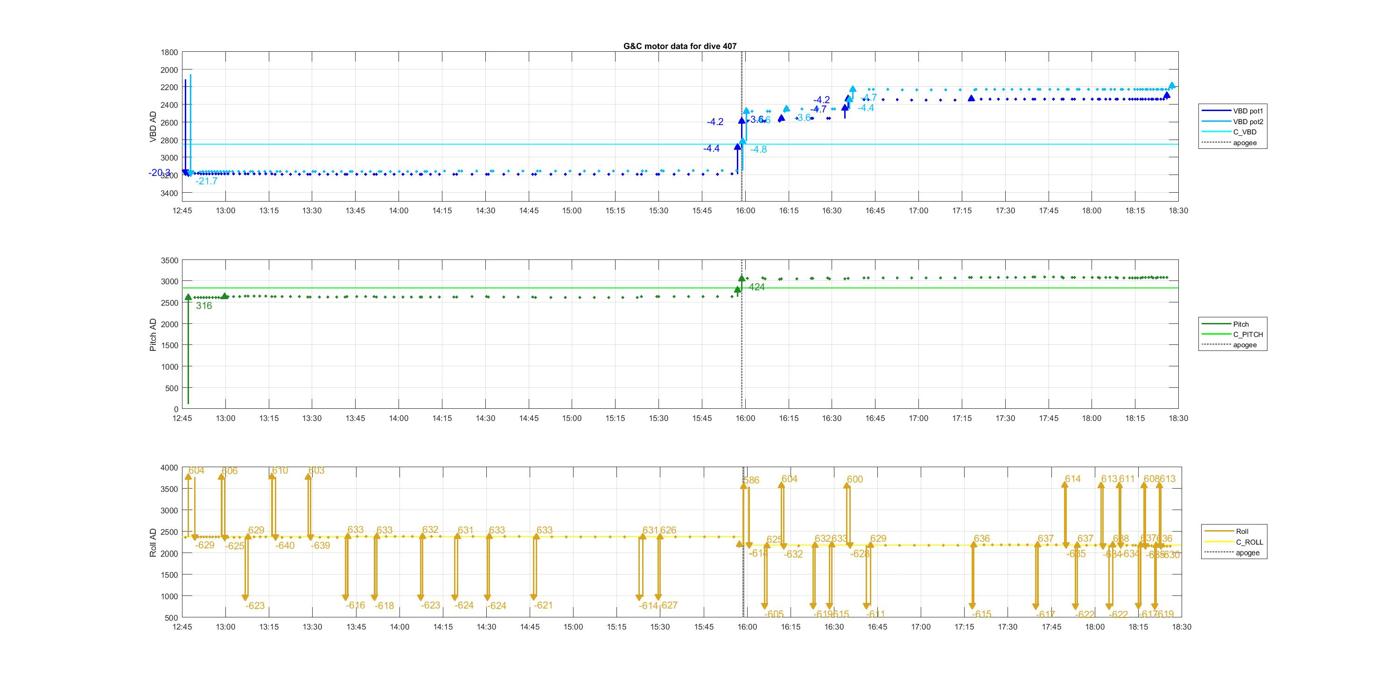Click the '-625' roll value label

(x=235, y=546)
